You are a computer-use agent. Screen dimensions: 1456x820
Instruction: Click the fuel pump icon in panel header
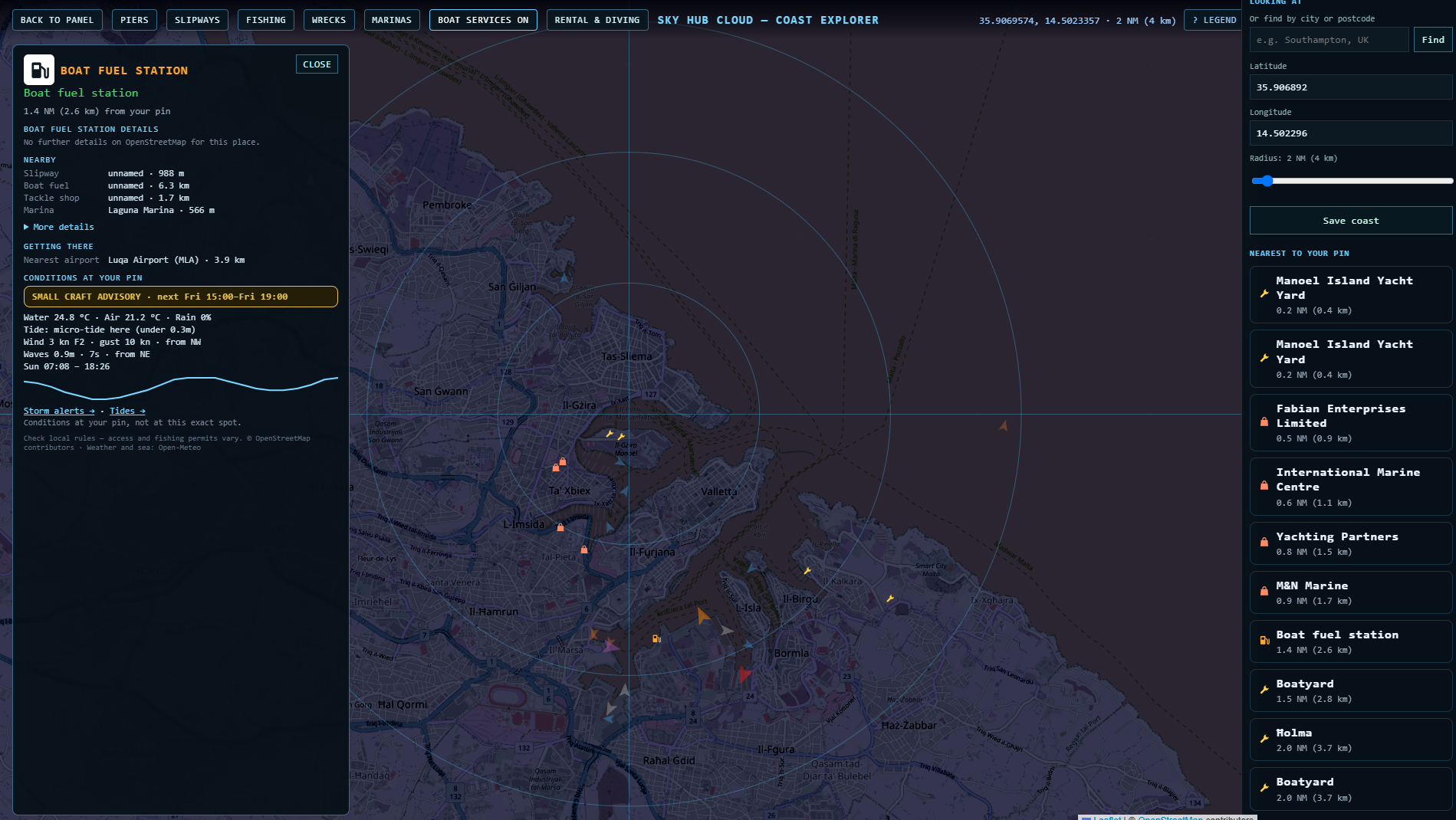coord(39,70)
